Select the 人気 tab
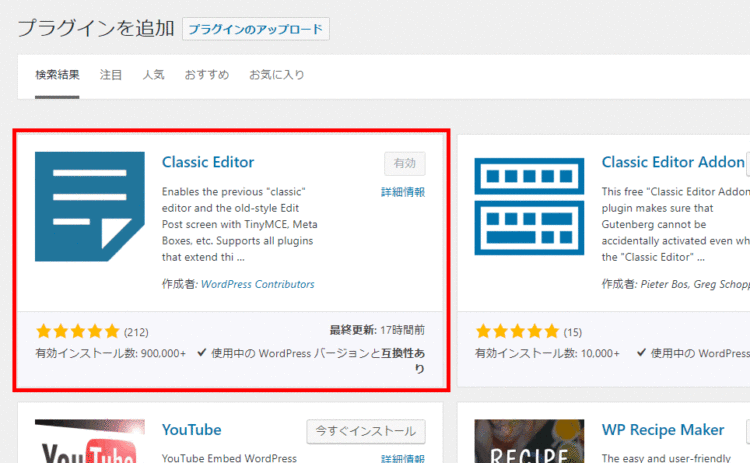The image size is (750, 463). 153,75
